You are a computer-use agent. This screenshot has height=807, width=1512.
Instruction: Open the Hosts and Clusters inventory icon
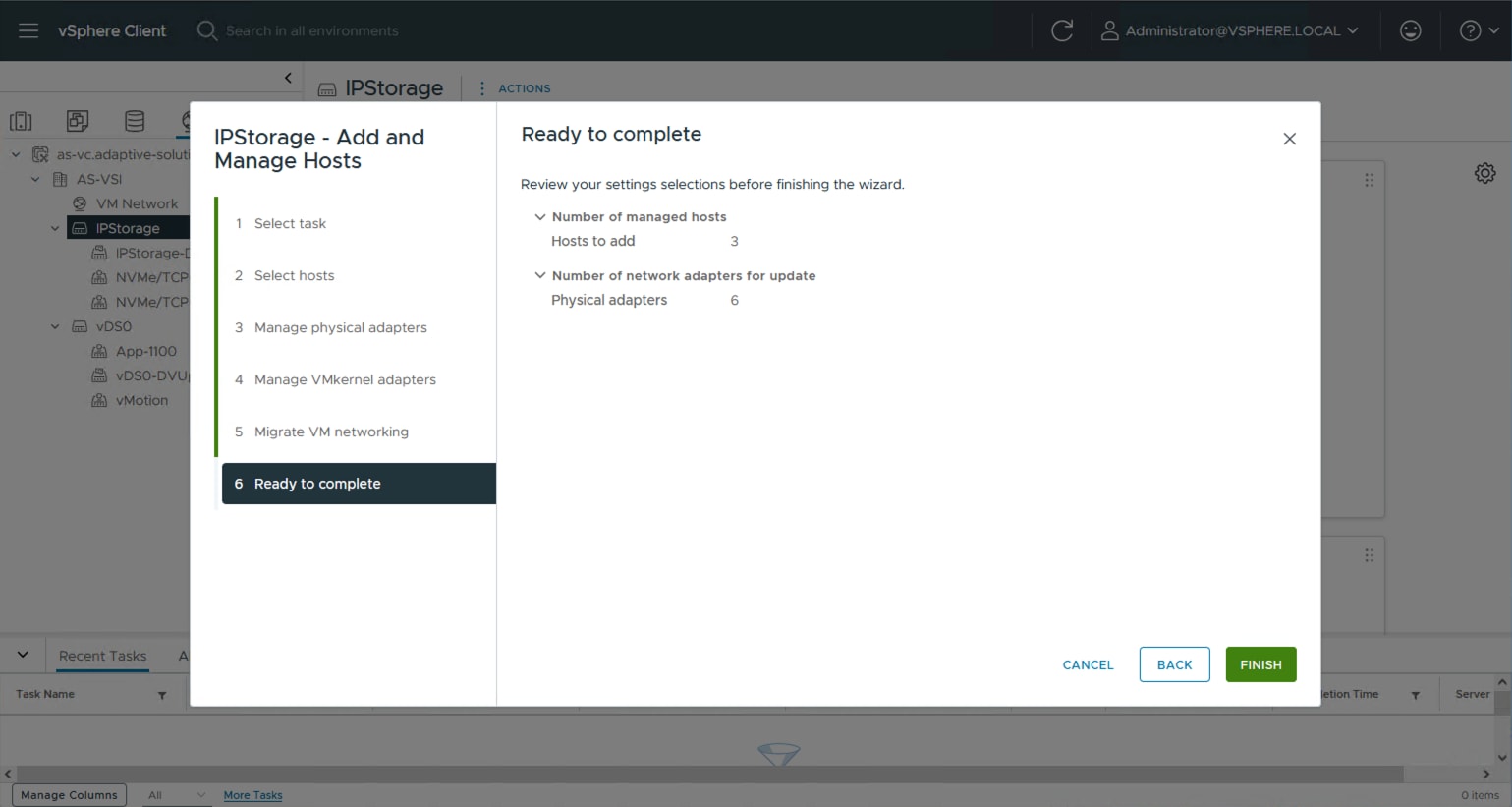[x=21, y=120]
